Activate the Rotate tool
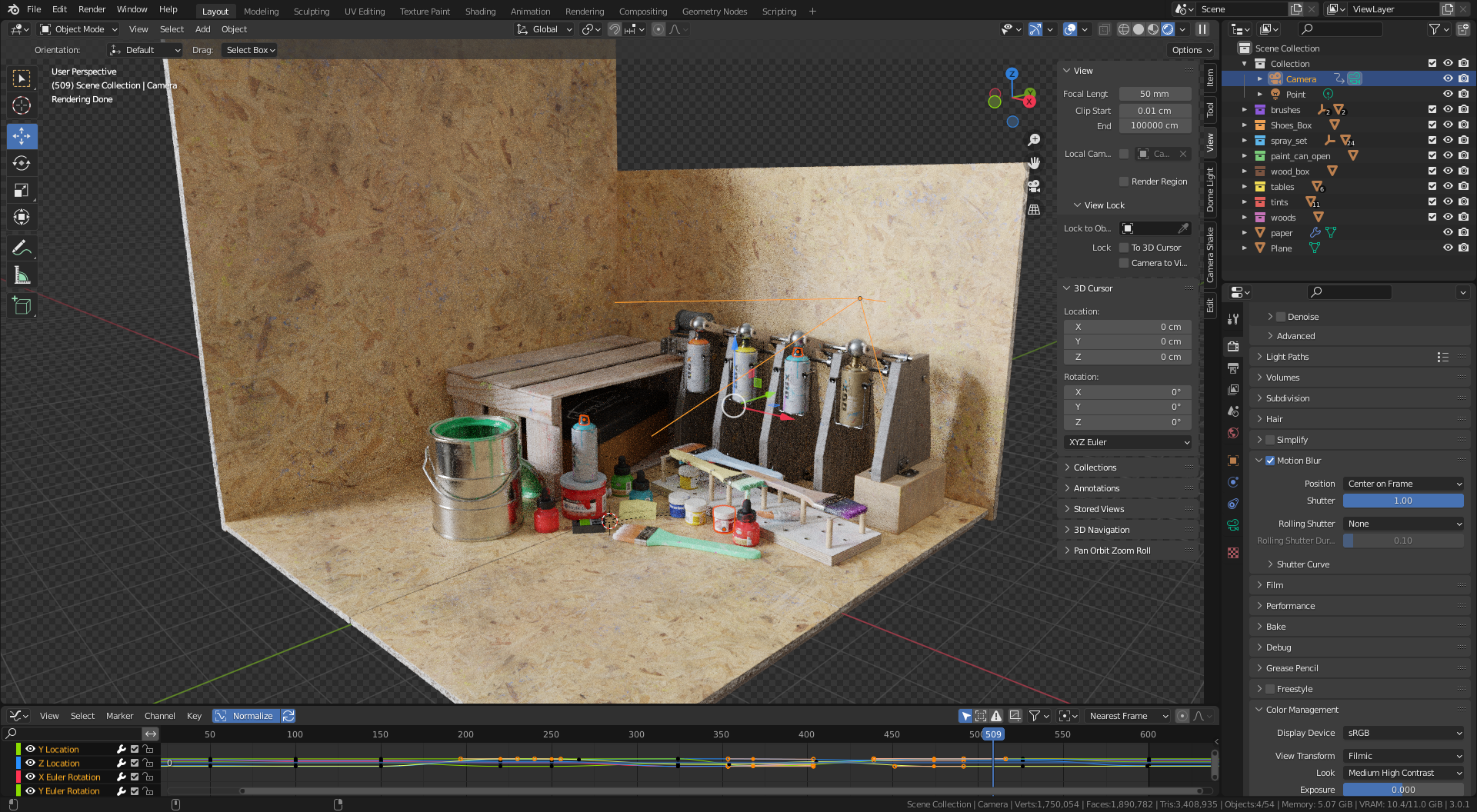1477x812 pixels. (x=22, y=163)
